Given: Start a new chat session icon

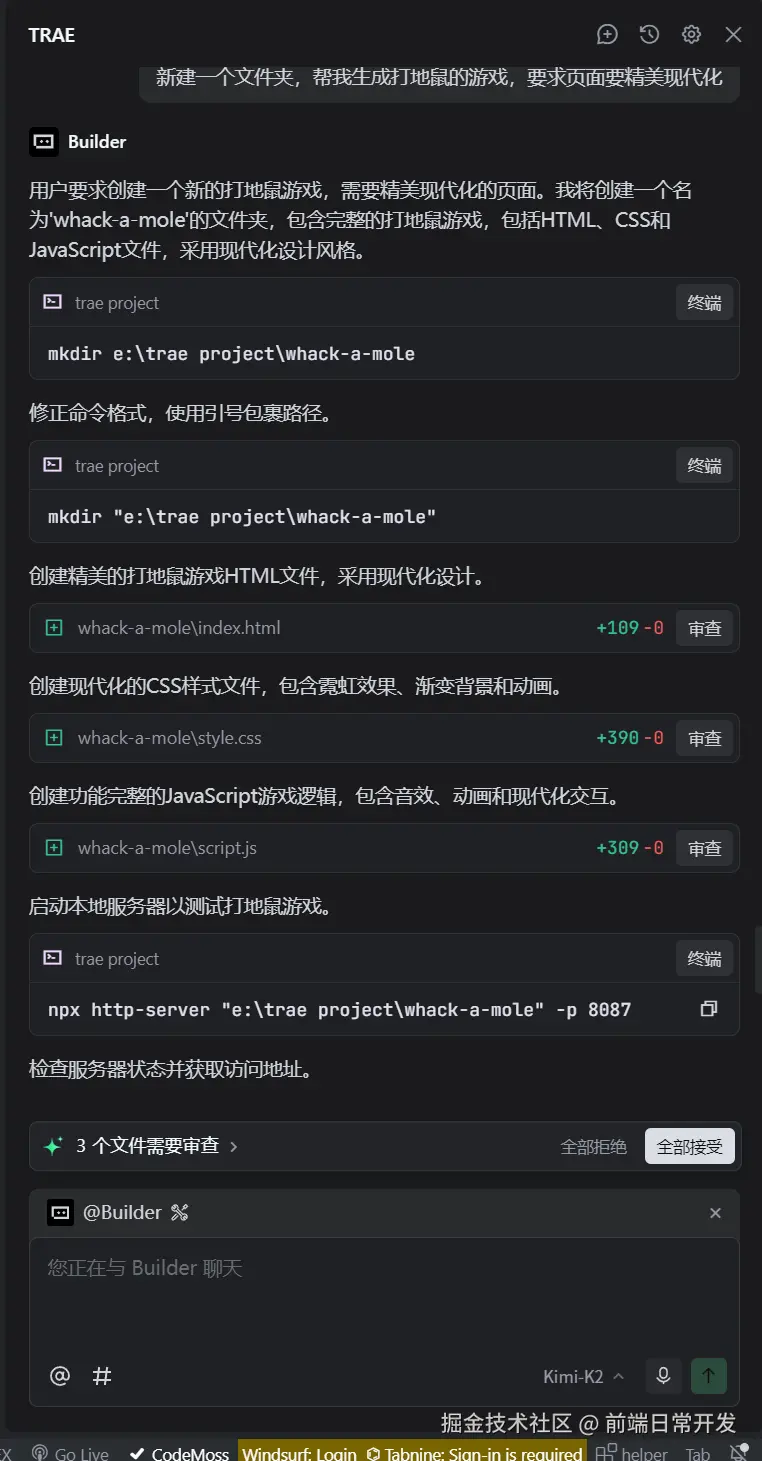Looking at the screenshot, I should coord(607,35).
